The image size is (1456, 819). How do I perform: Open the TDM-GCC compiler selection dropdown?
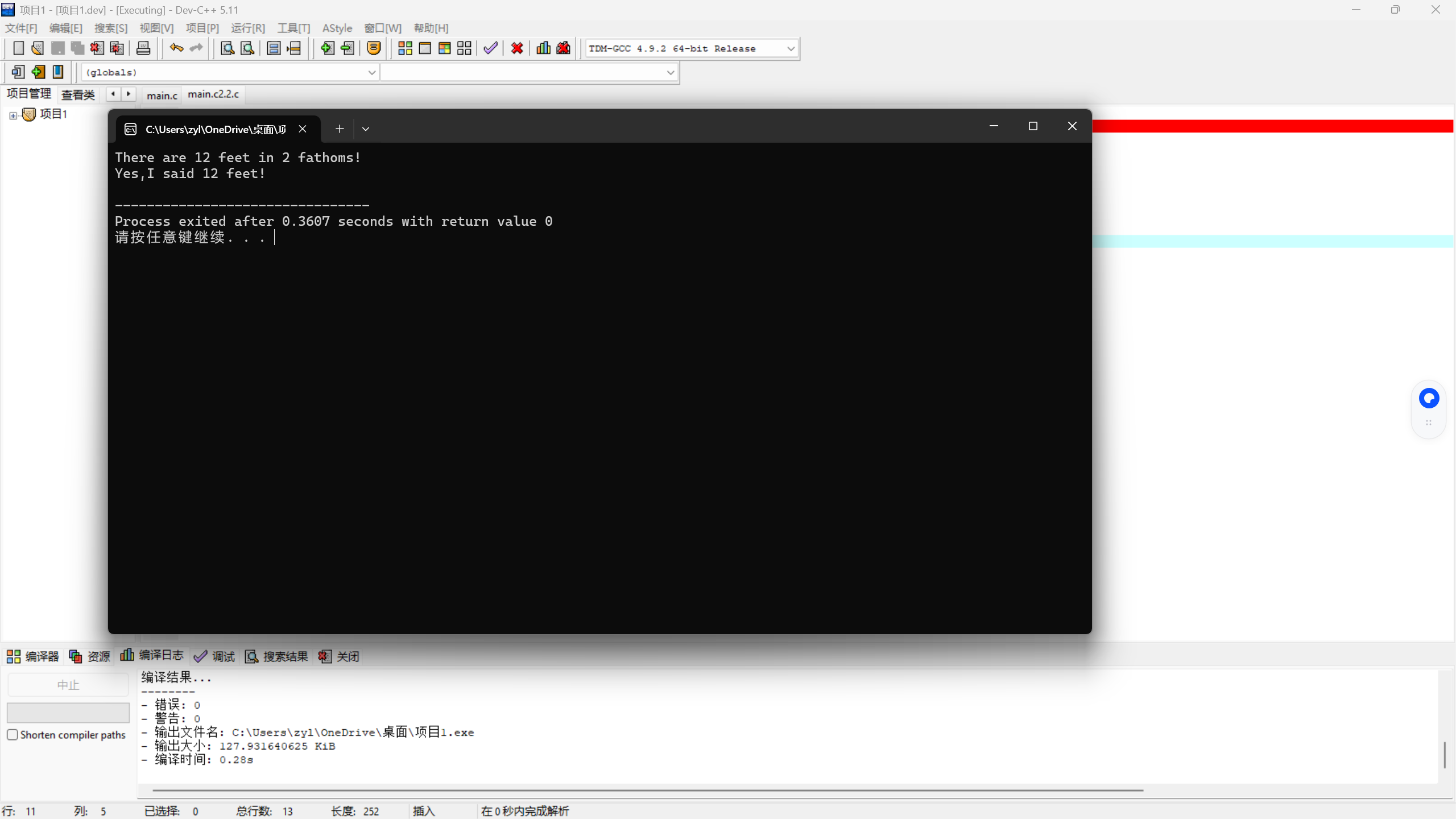point(791,48)
